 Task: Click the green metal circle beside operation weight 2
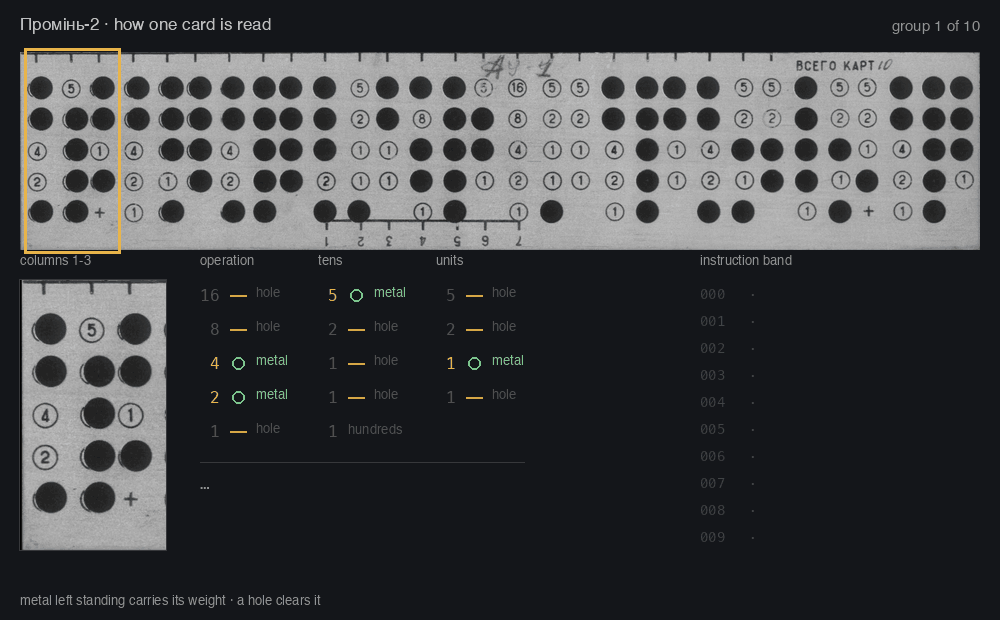click(x=238, y=397)
